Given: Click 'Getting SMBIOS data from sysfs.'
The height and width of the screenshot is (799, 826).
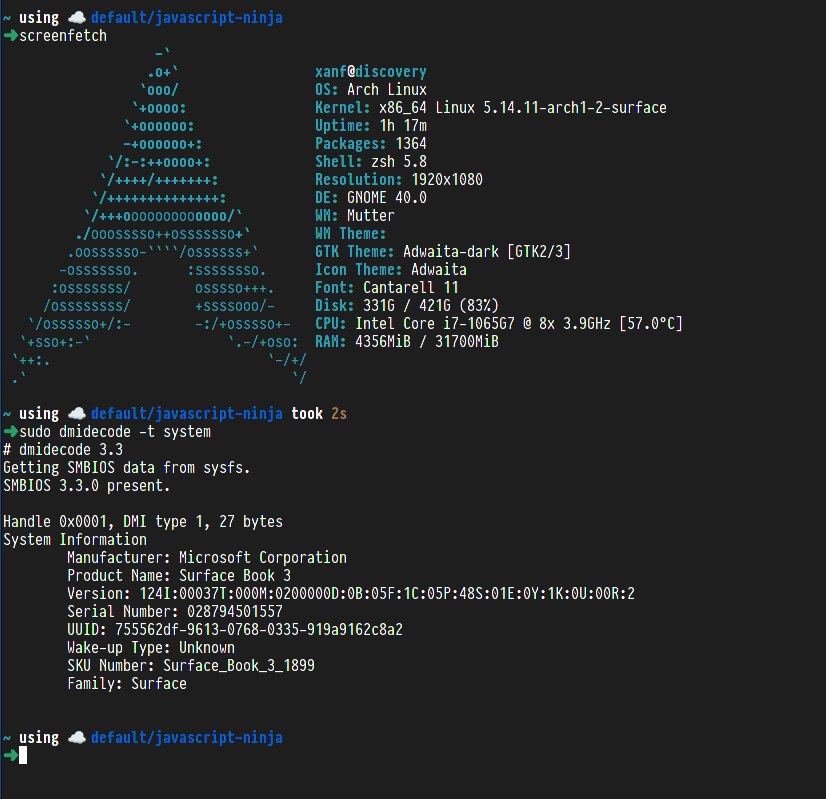Looking at the screenshot, I should click(x=127, y=467).
